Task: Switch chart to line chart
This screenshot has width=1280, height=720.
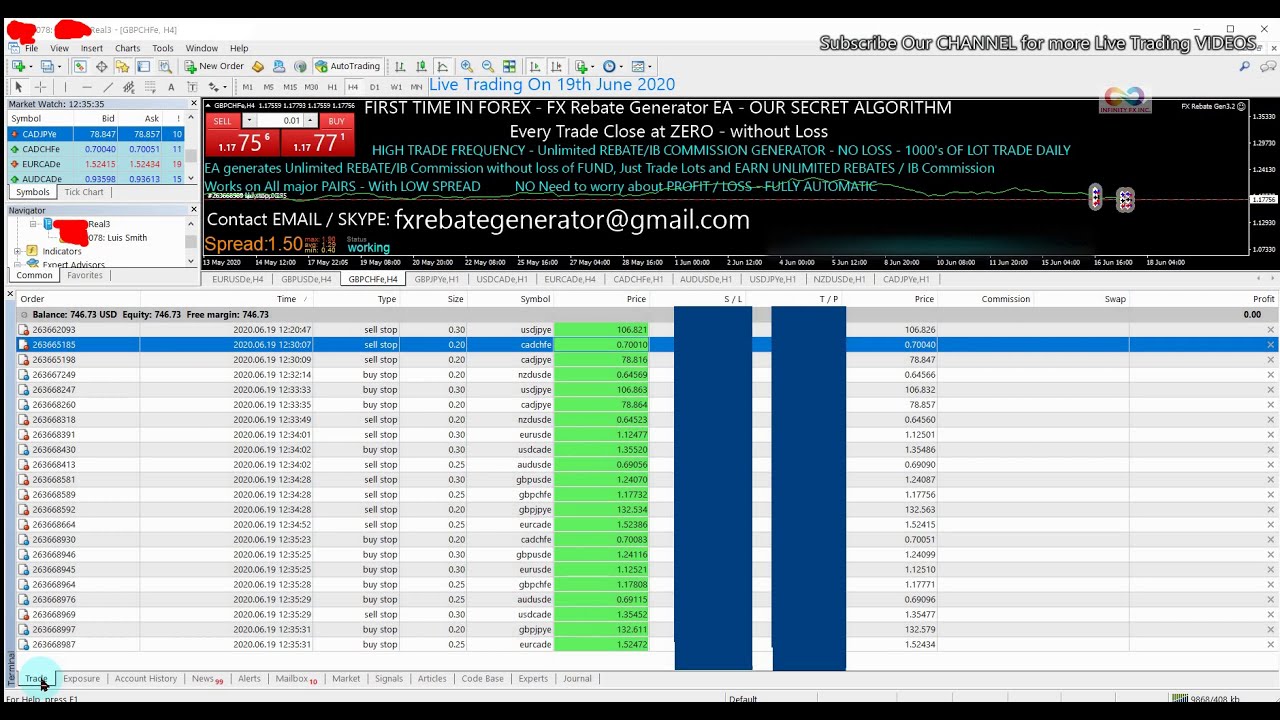Action: click(442, 66)
